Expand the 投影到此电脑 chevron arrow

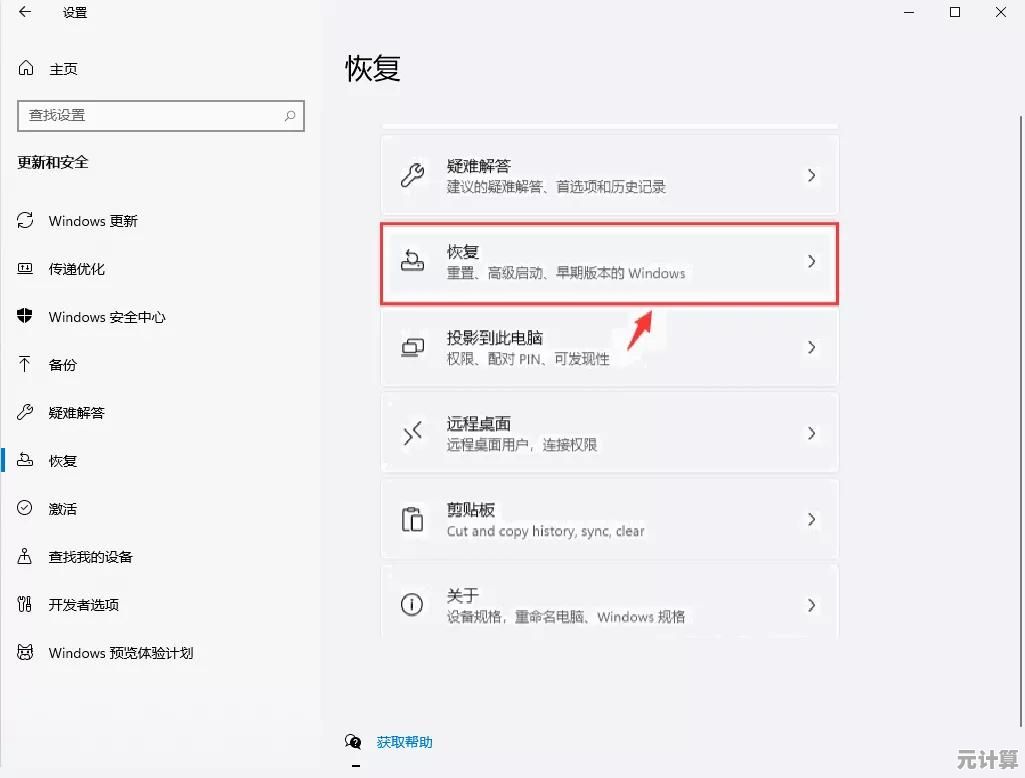click(x=811, y=348)
